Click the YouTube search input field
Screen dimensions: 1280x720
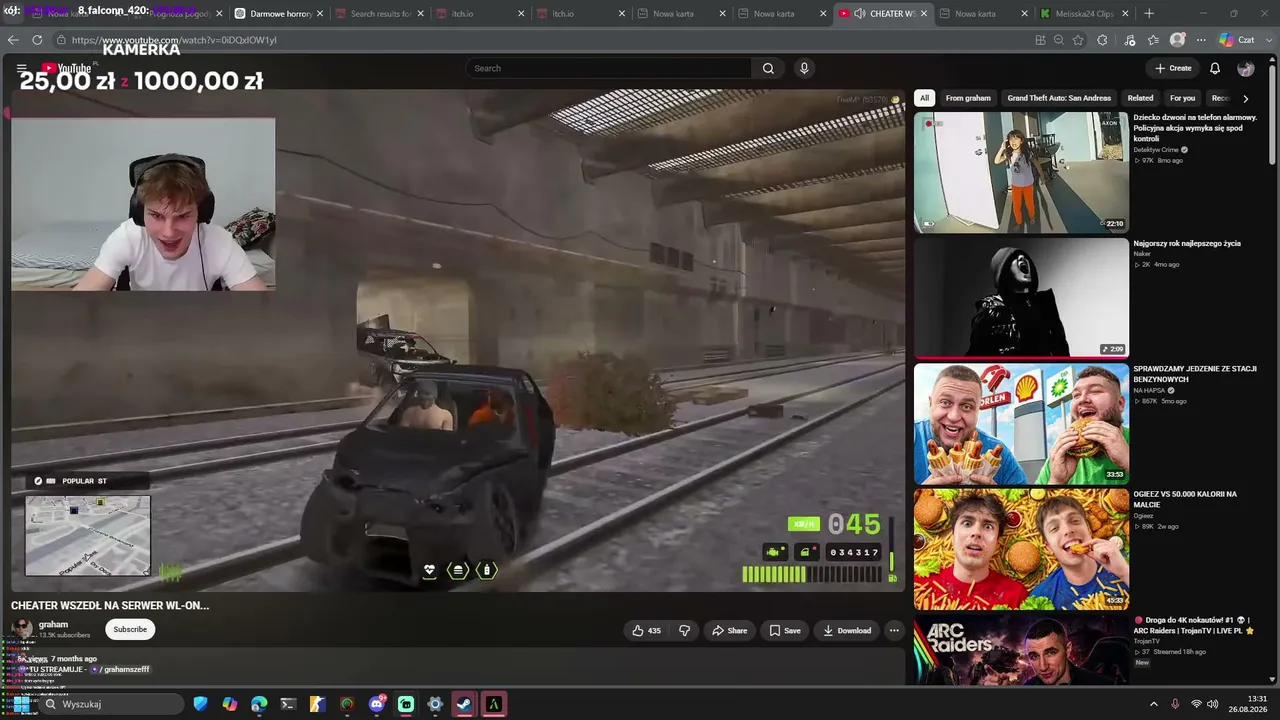pyautogui.click(x=608, y=68)
